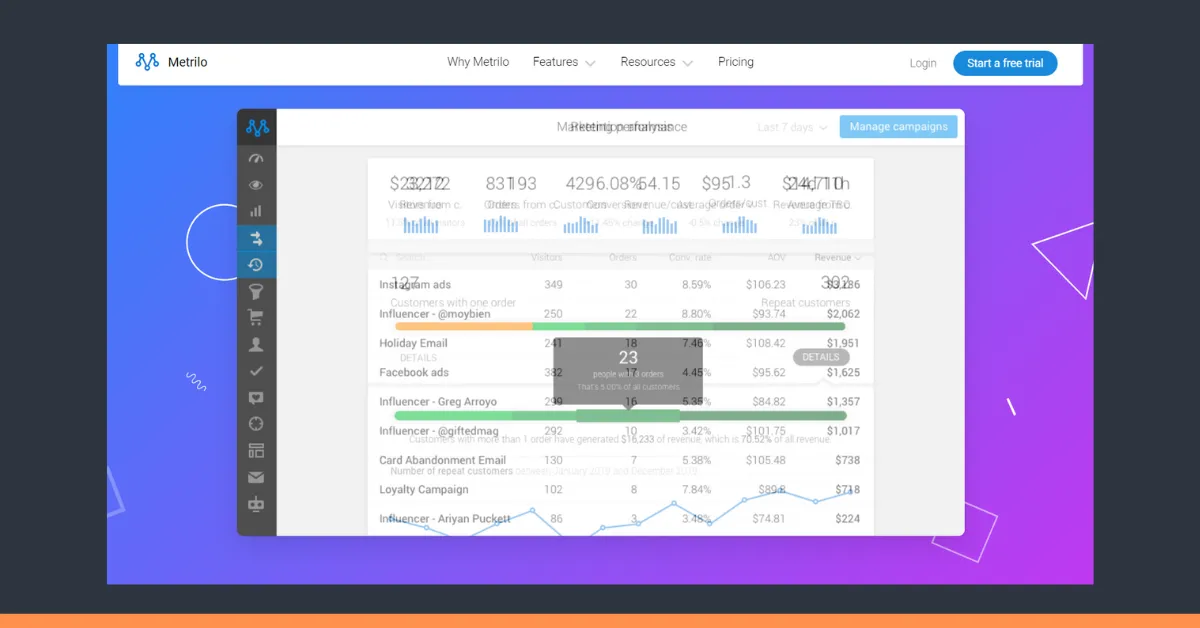Open the Metrilo logo icon in sidebar
1200x628 pixels.
tap(256, 127)
